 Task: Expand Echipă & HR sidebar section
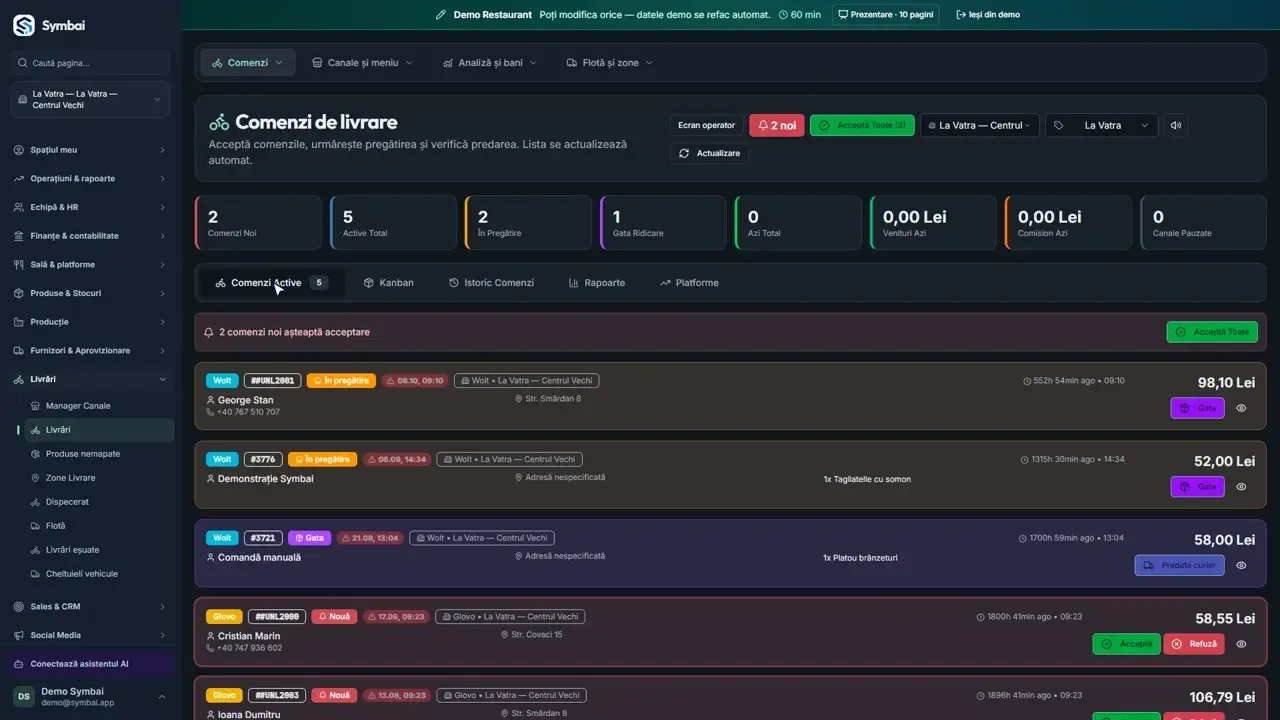(x=91, y=207)
